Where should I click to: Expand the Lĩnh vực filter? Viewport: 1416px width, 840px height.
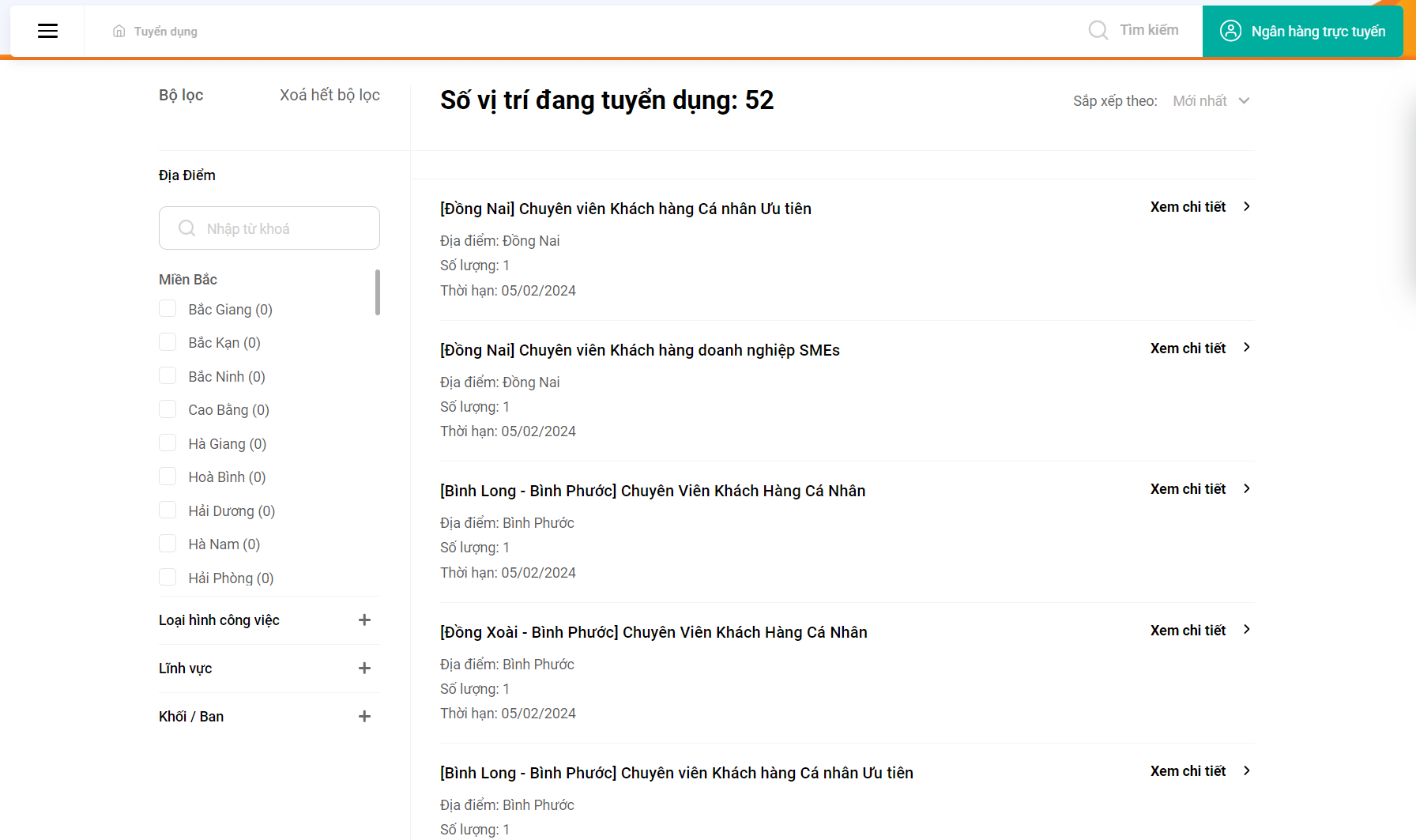click(364, 669)
